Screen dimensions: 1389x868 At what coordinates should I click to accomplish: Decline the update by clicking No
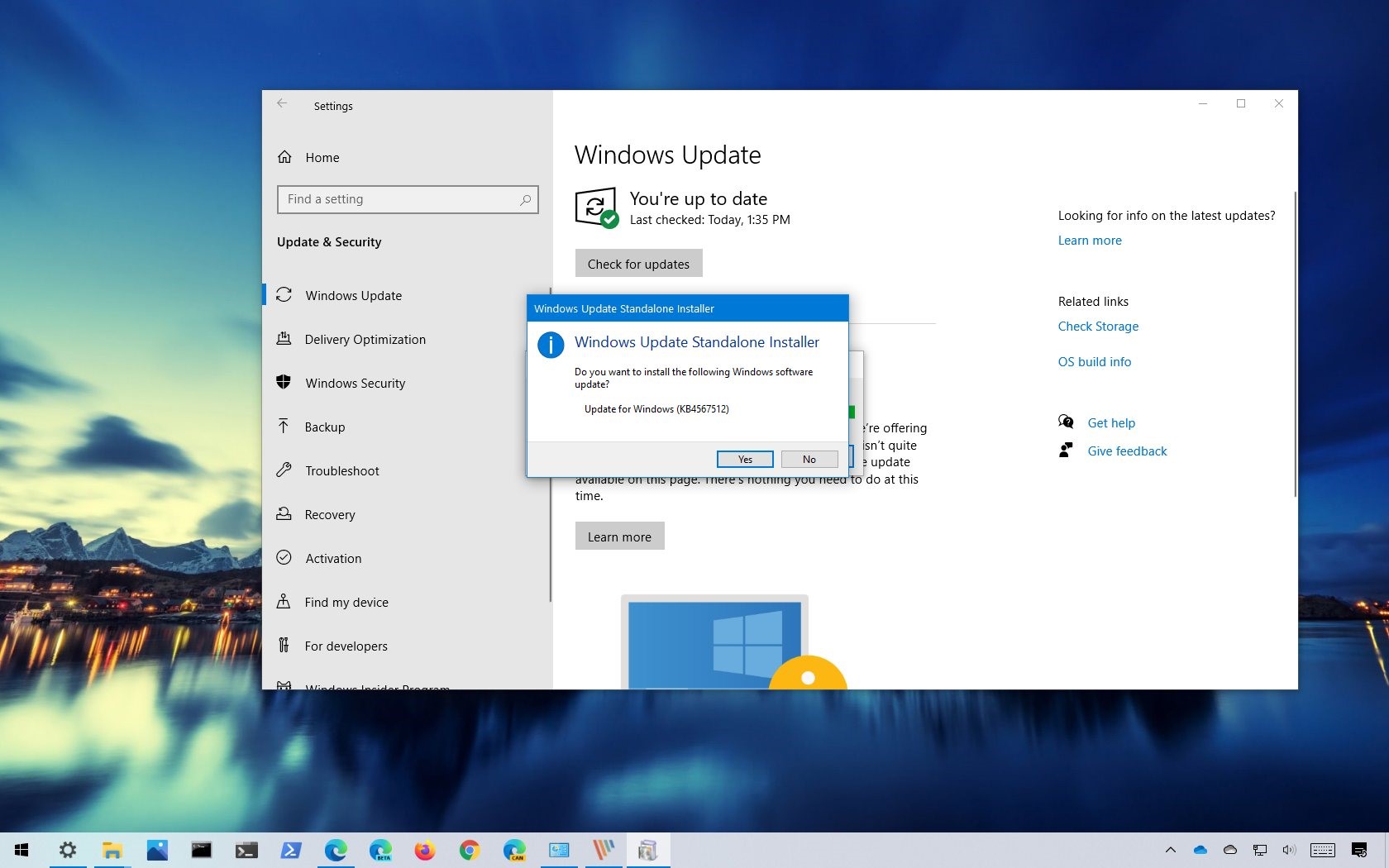click(x=809, y=460)
